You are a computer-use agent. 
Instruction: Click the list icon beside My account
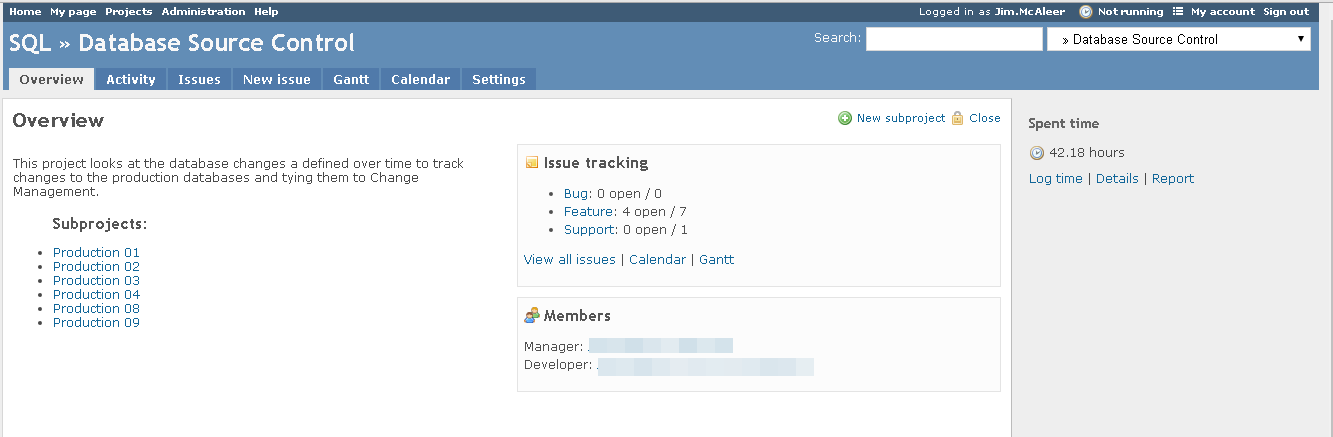pyautogui.click(x=1178, y=12)
